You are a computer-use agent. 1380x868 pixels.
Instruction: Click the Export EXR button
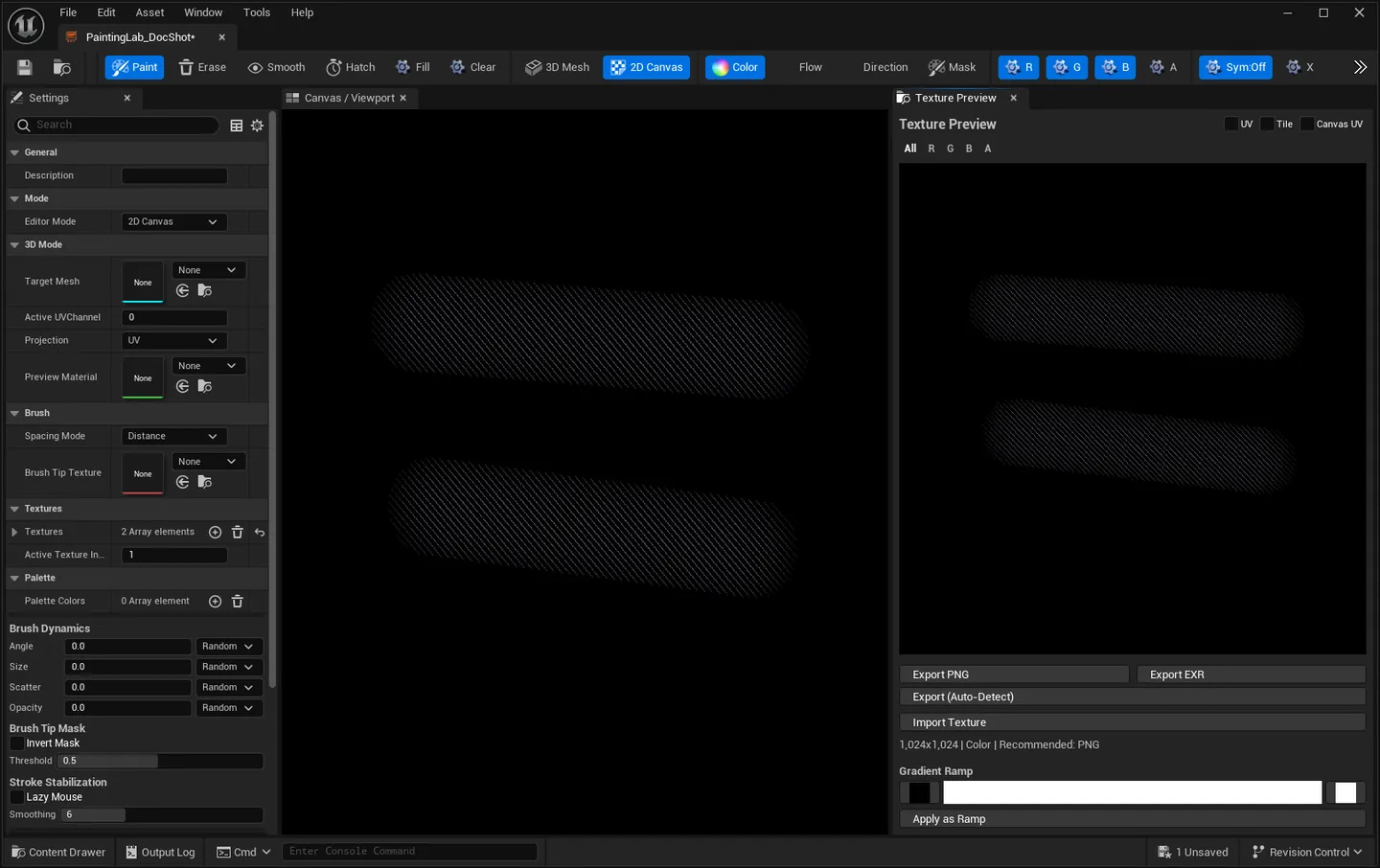pyautogui.click(x=1251, y=674)
